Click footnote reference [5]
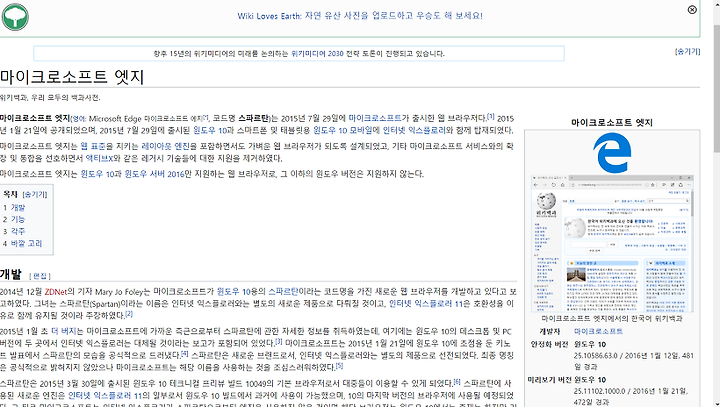The width and height of the screenshot is (720, 407). (339, 366)
